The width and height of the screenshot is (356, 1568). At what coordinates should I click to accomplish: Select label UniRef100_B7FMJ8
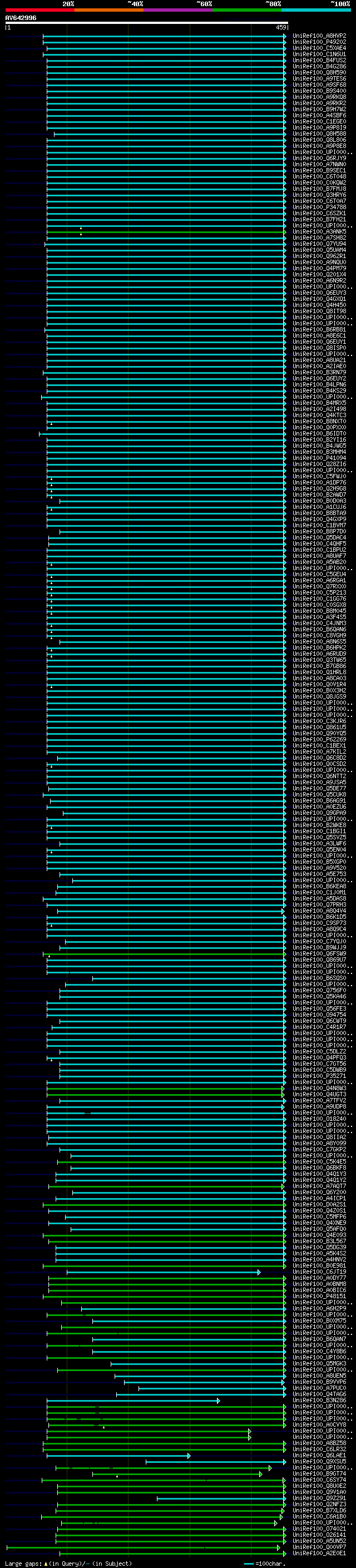[x=319, y=189]
